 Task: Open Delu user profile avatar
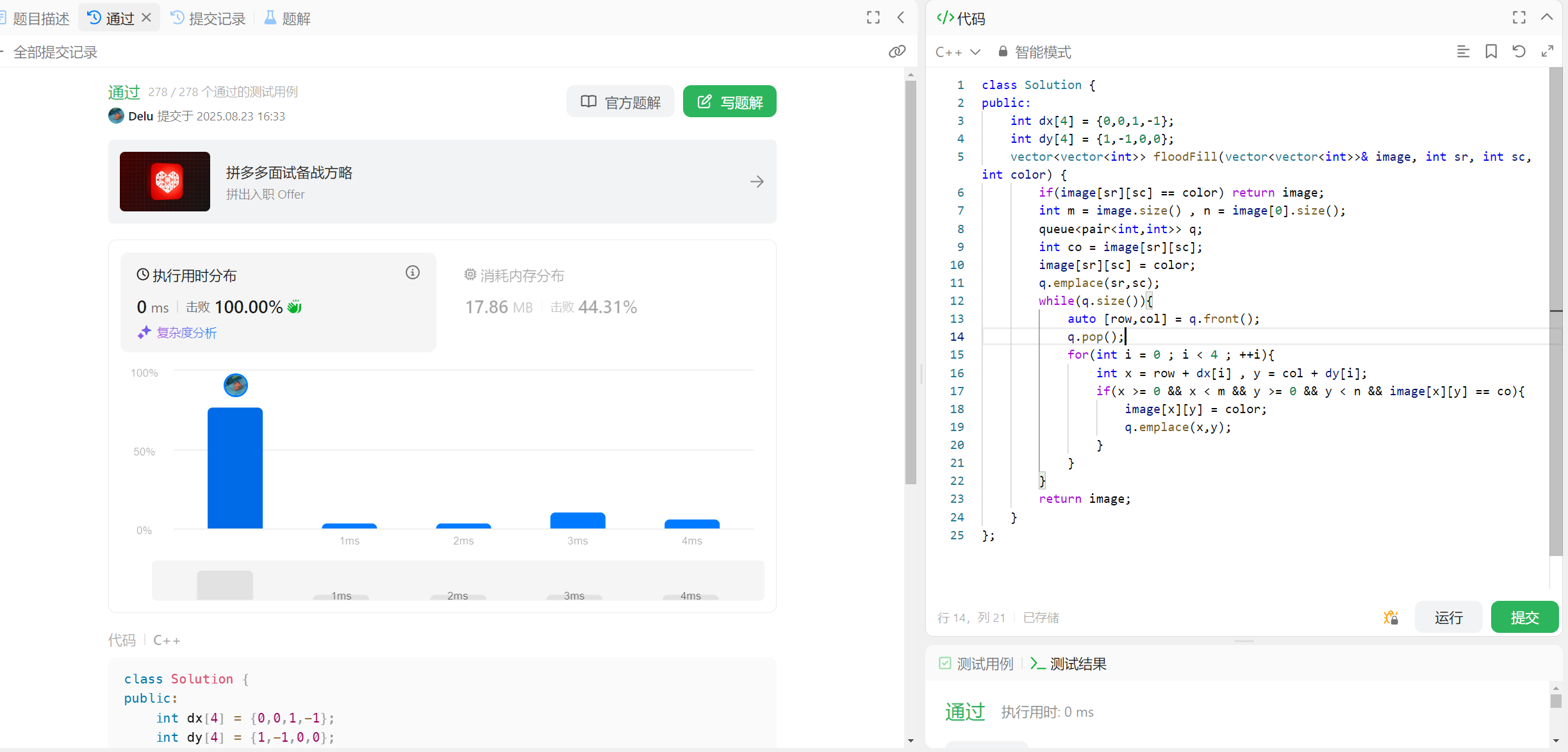tap(116, 116)
